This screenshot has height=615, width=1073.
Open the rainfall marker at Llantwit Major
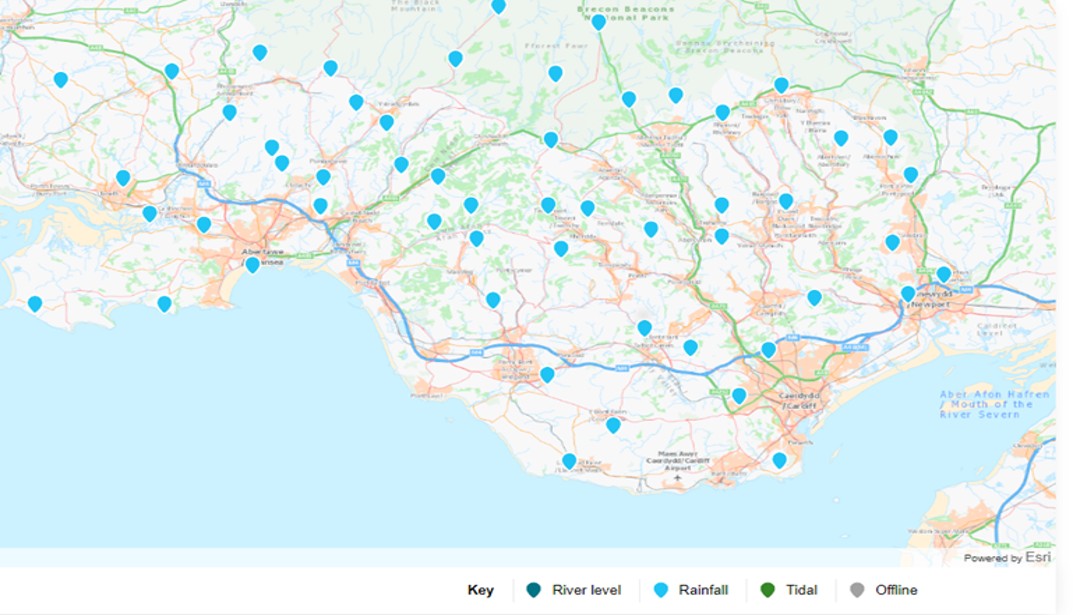pos(569,461)
